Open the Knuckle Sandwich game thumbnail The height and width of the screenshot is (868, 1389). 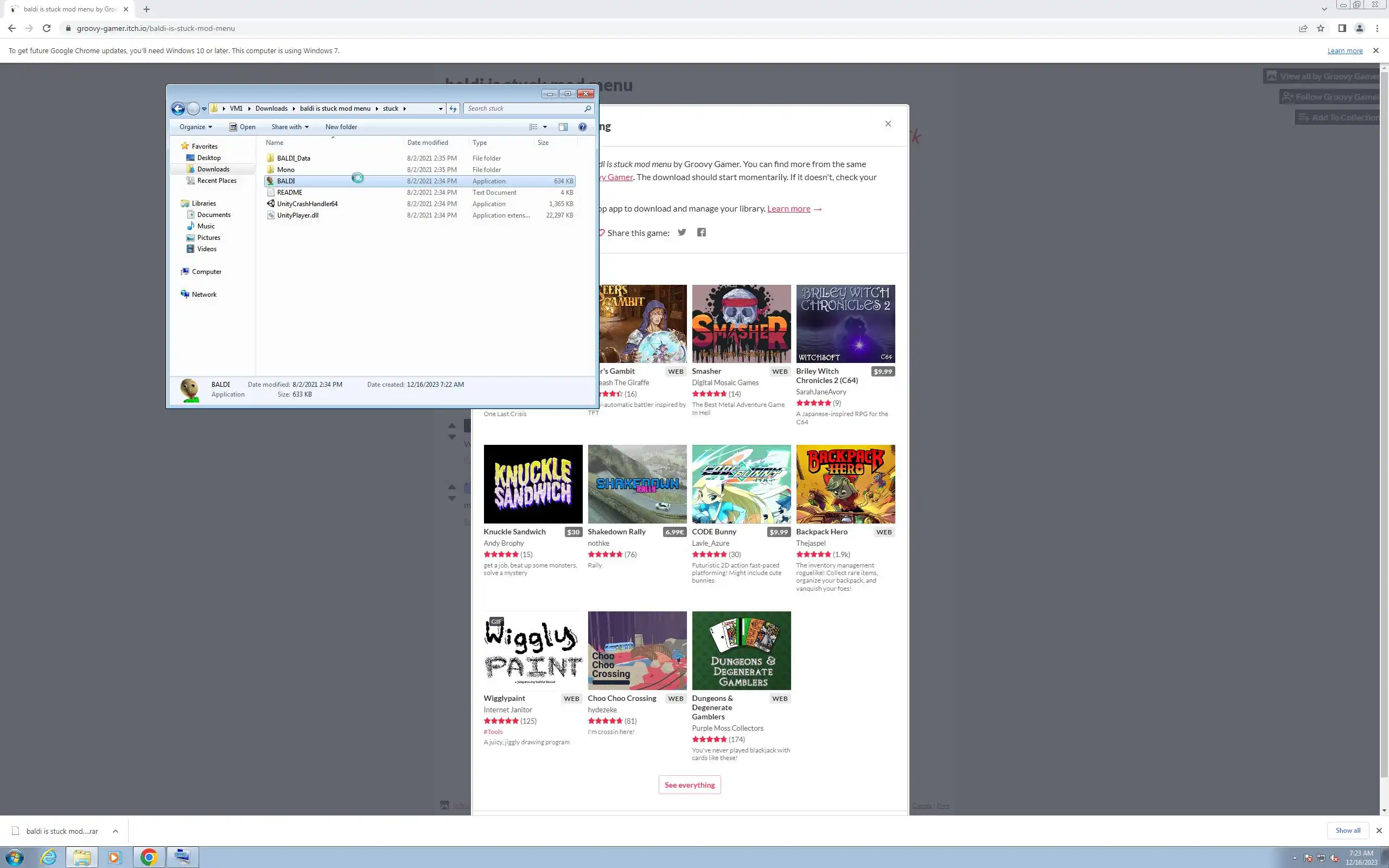pos(533,484)
